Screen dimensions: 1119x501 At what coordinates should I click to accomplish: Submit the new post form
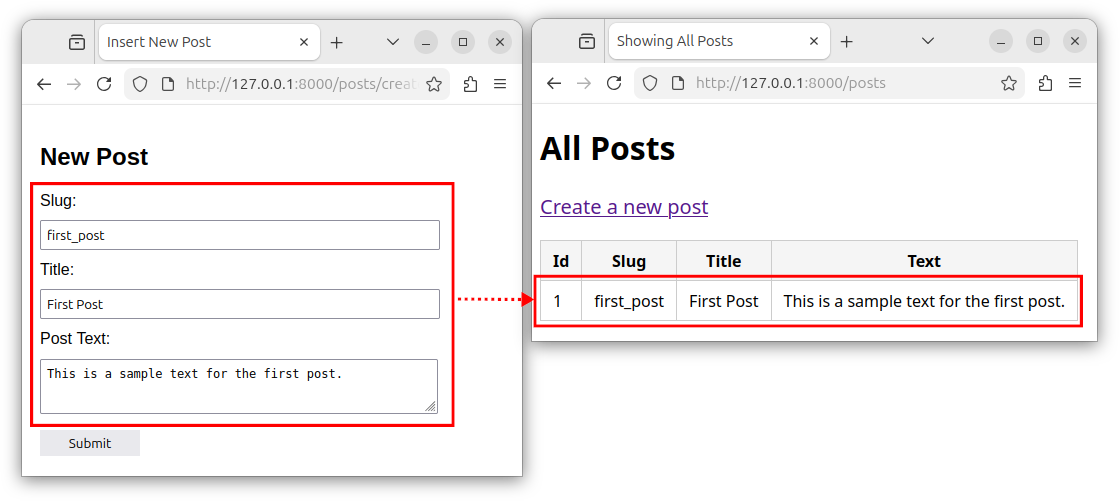(90, 443)
